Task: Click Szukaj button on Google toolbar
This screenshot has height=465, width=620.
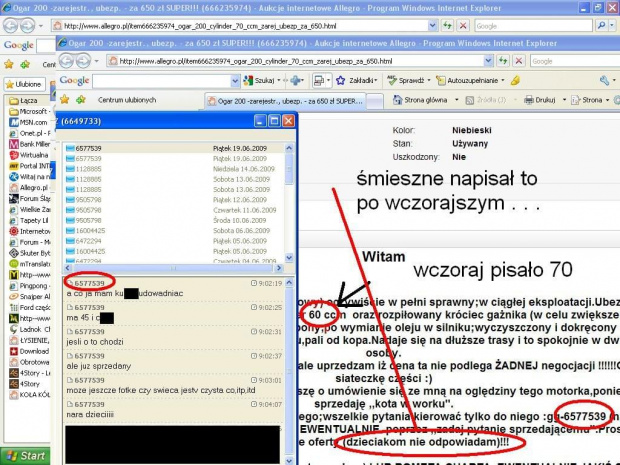Action: (259, 81)
